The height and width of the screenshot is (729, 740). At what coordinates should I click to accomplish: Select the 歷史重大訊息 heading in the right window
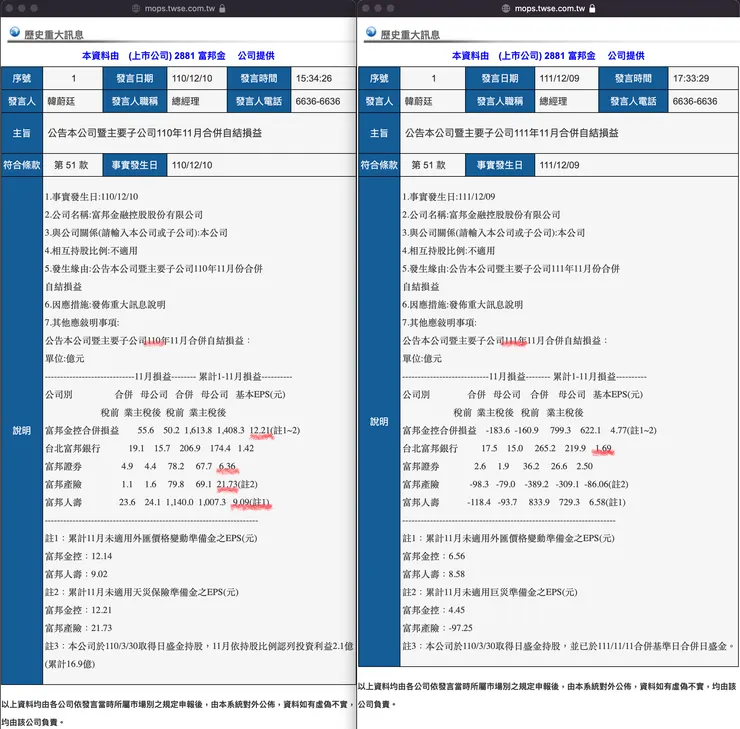[410, 35]
